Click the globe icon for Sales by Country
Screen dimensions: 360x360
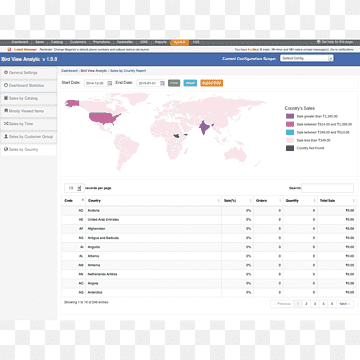tap(6, 149)
